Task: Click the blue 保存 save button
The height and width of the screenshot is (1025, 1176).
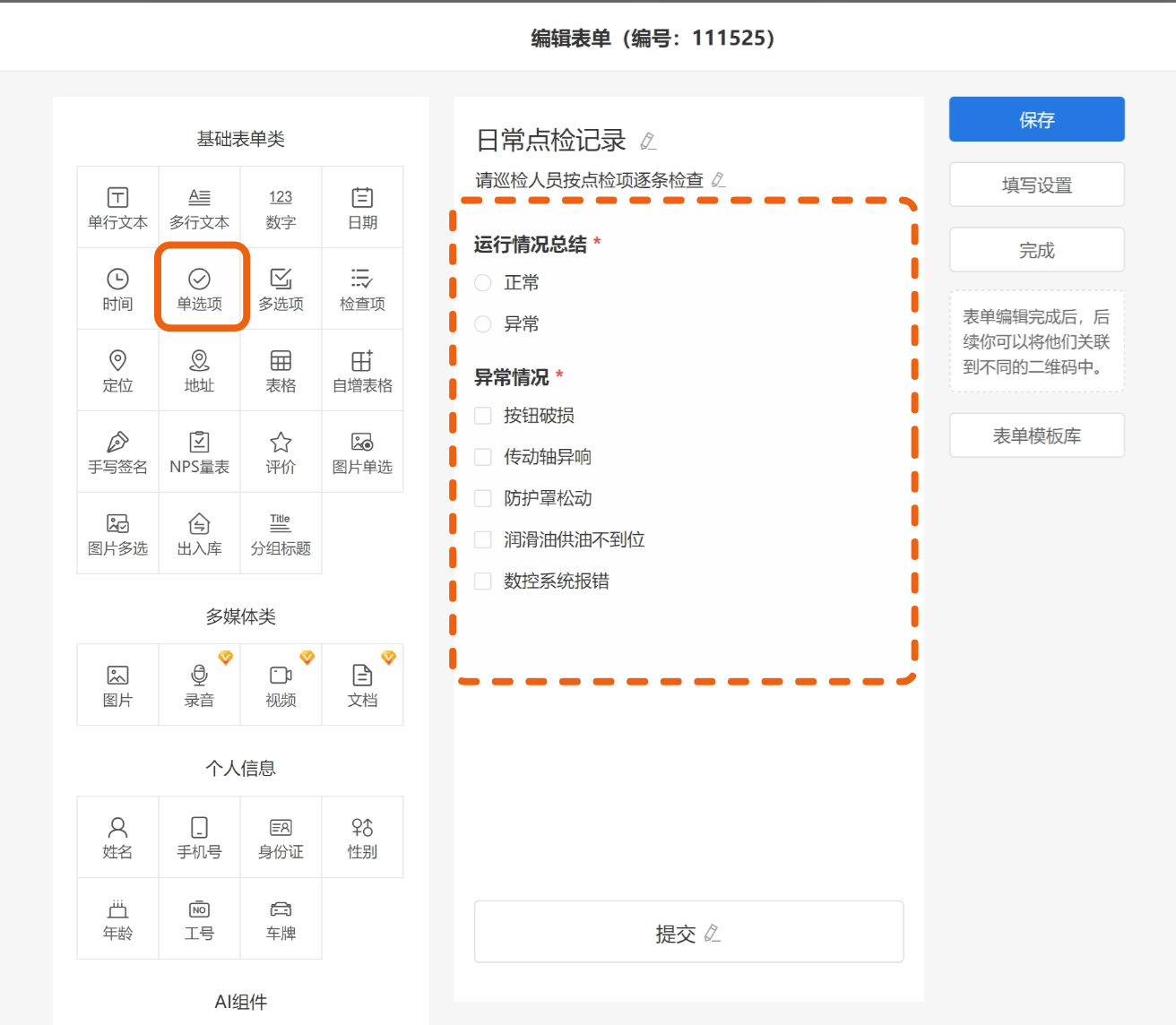Action: tap(1036, 119)
